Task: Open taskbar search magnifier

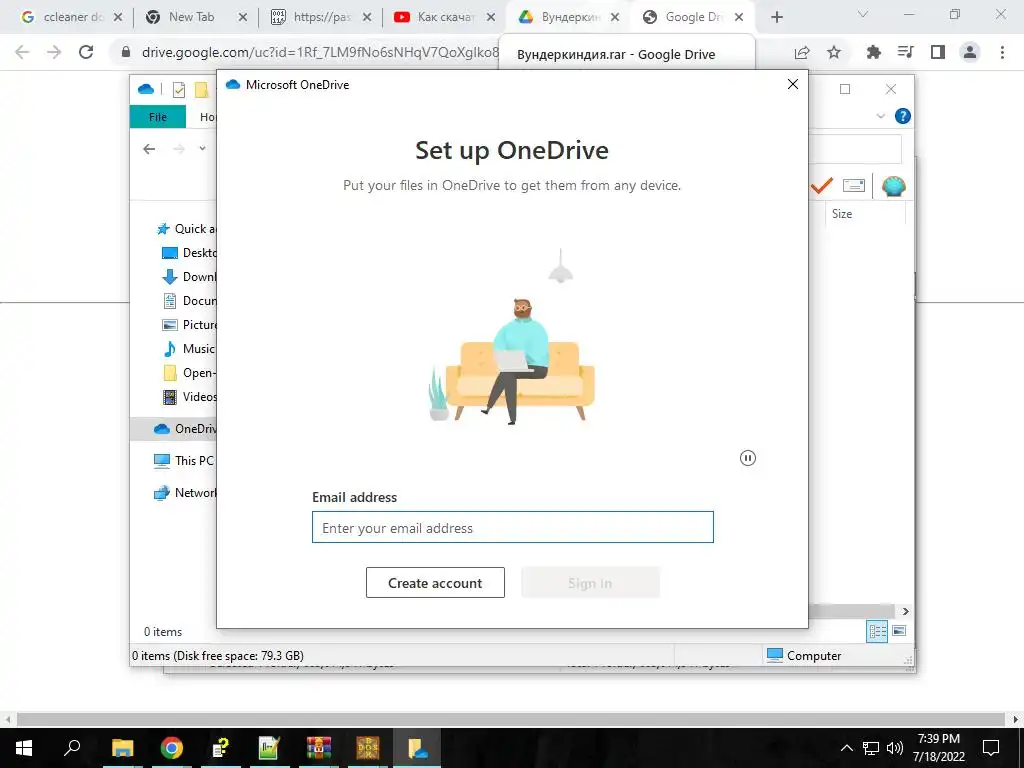Action: 72,748
